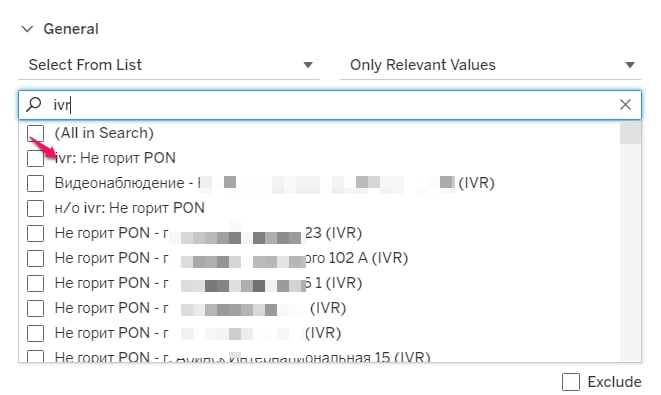This screenshot has width=661, height=395.
Task: Click the arrow next to Only Relevant Values
Action: [630, 65]
